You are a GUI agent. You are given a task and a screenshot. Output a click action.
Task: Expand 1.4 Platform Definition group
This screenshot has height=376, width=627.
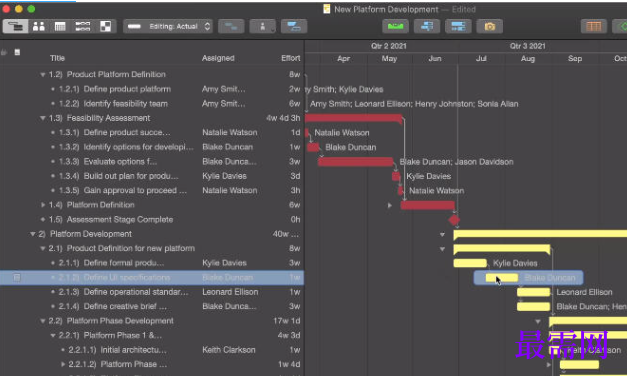click(43, 205)
